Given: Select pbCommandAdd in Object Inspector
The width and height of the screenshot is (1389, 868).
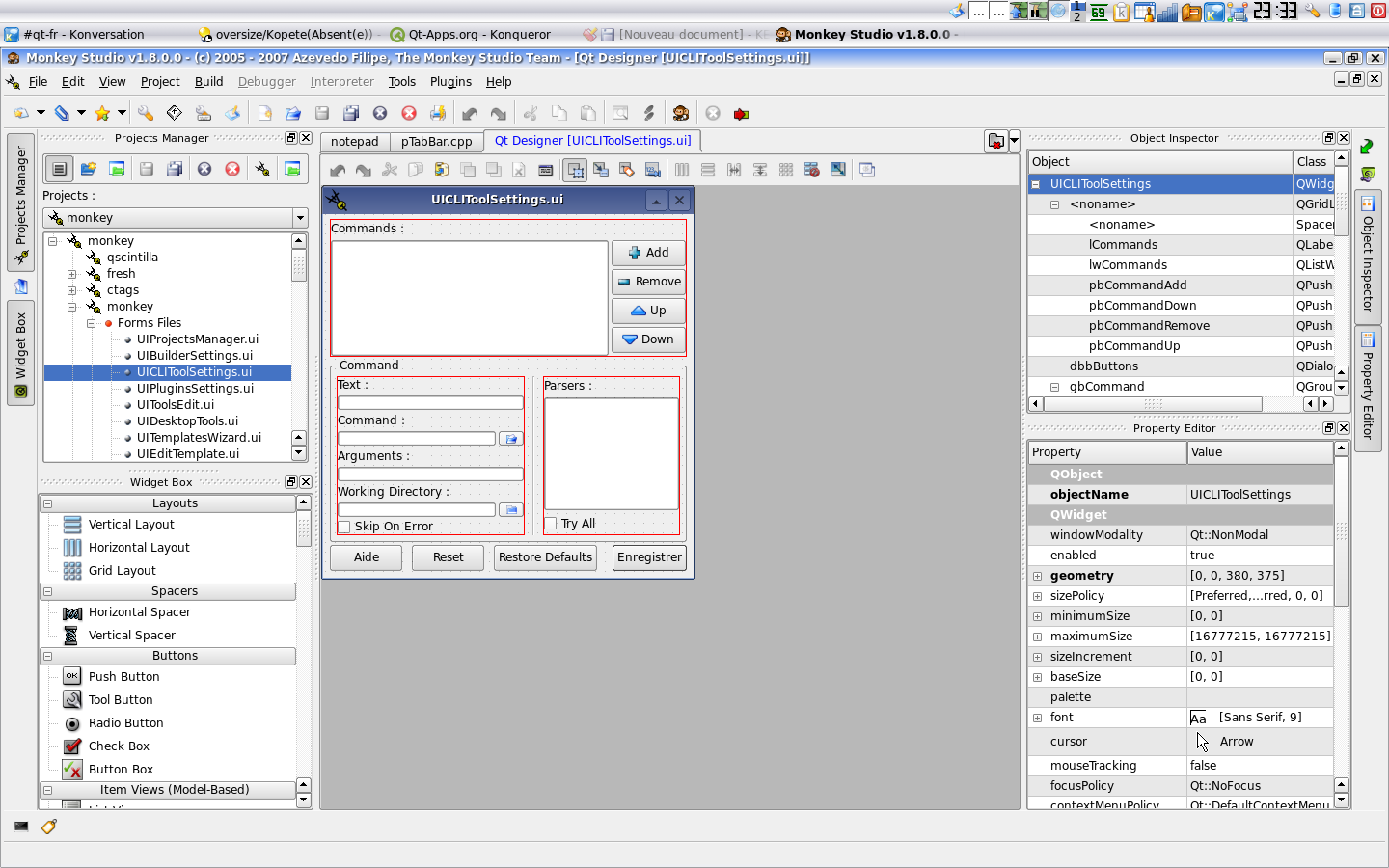Looking at the screenshot, I should [1138, 285].
